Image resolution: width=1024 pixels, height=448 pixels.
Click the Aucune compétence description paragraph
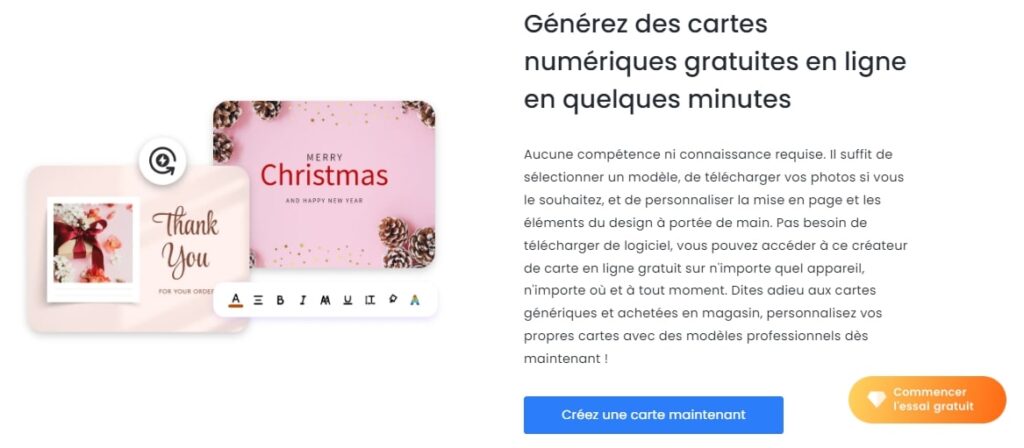click(715, 257)
